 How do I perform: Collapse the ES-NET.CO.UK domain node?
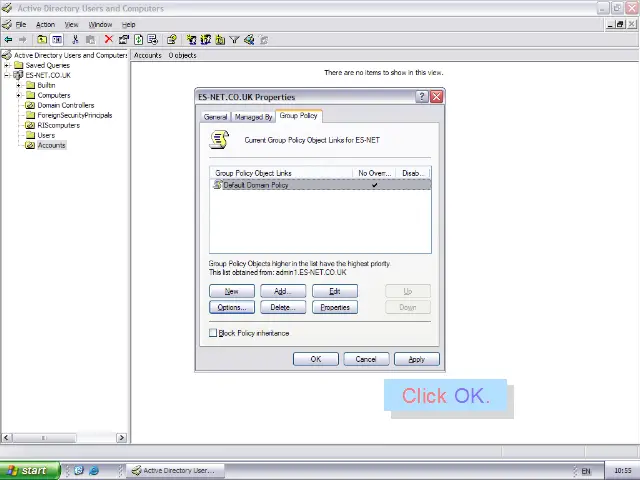click(7, 75)
